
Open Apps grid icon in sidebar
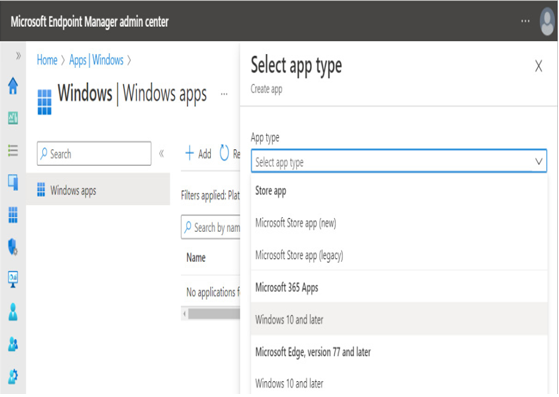(13, 215)
